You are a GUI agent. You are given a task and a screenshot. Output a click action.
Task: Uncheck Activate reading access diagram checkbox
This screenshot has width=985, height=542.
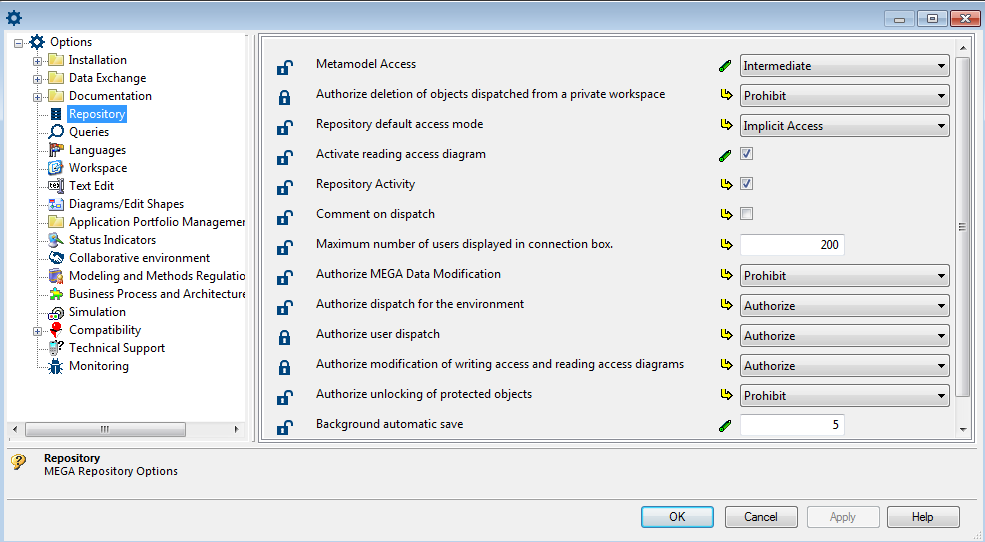coord(747,154)
